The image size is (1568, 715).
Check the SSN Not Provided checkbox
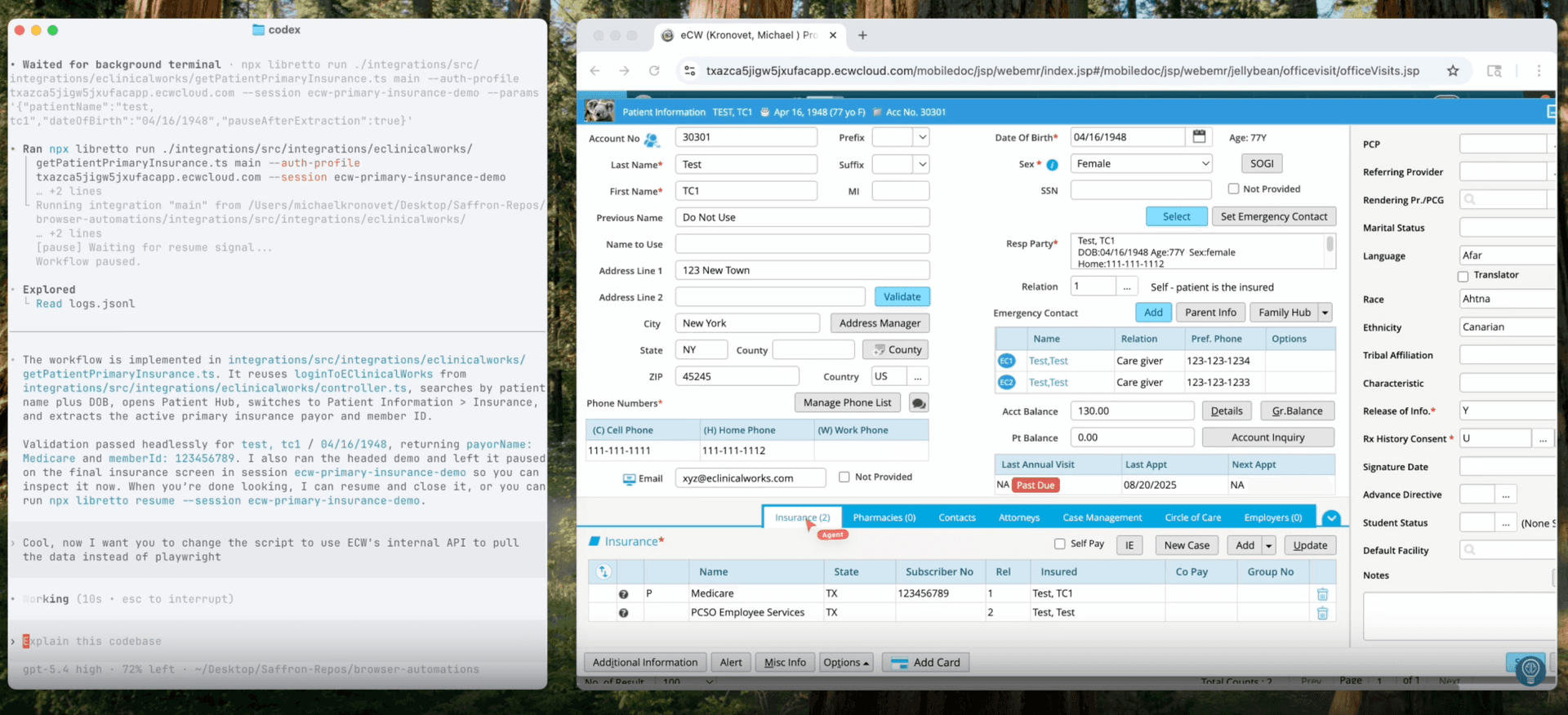click(x=1233, y=189)
